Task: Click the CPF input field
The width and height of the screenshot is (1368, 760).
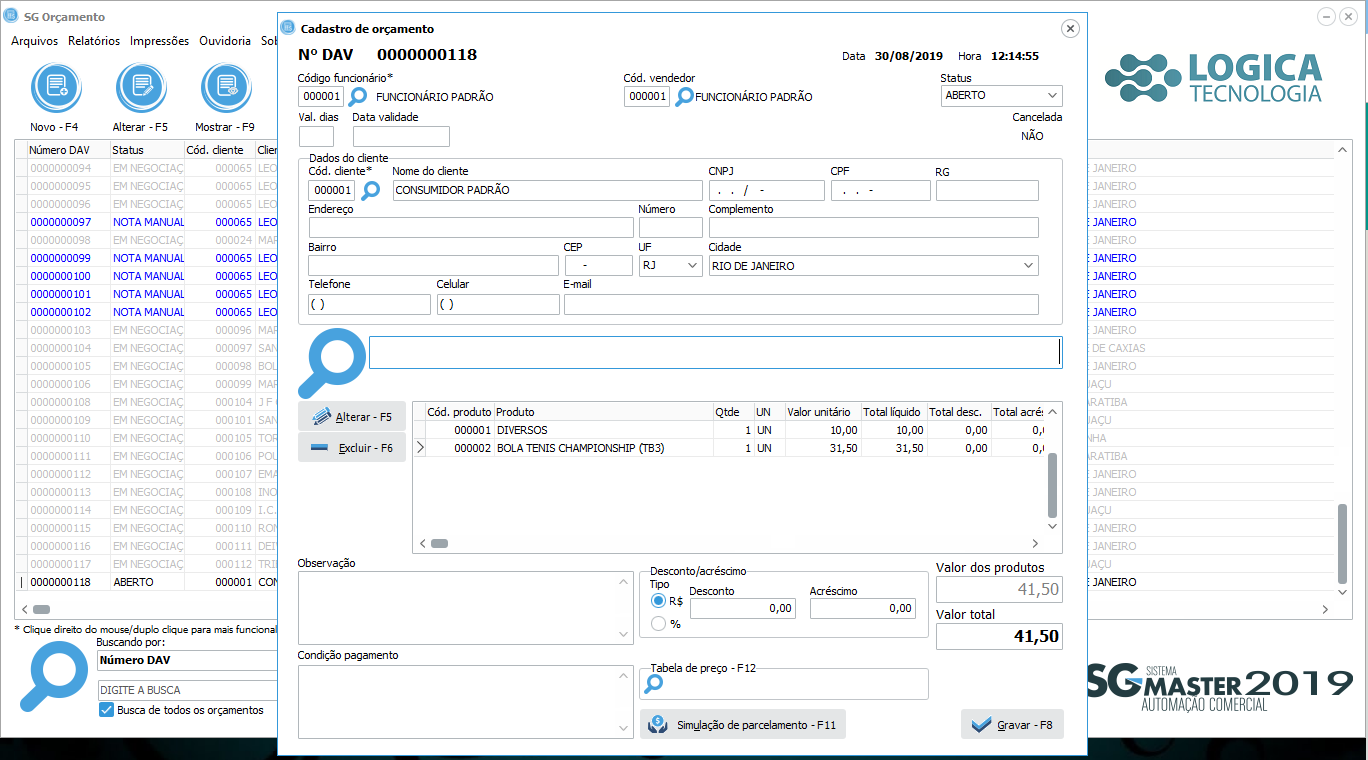Action: tap(881, 190)
